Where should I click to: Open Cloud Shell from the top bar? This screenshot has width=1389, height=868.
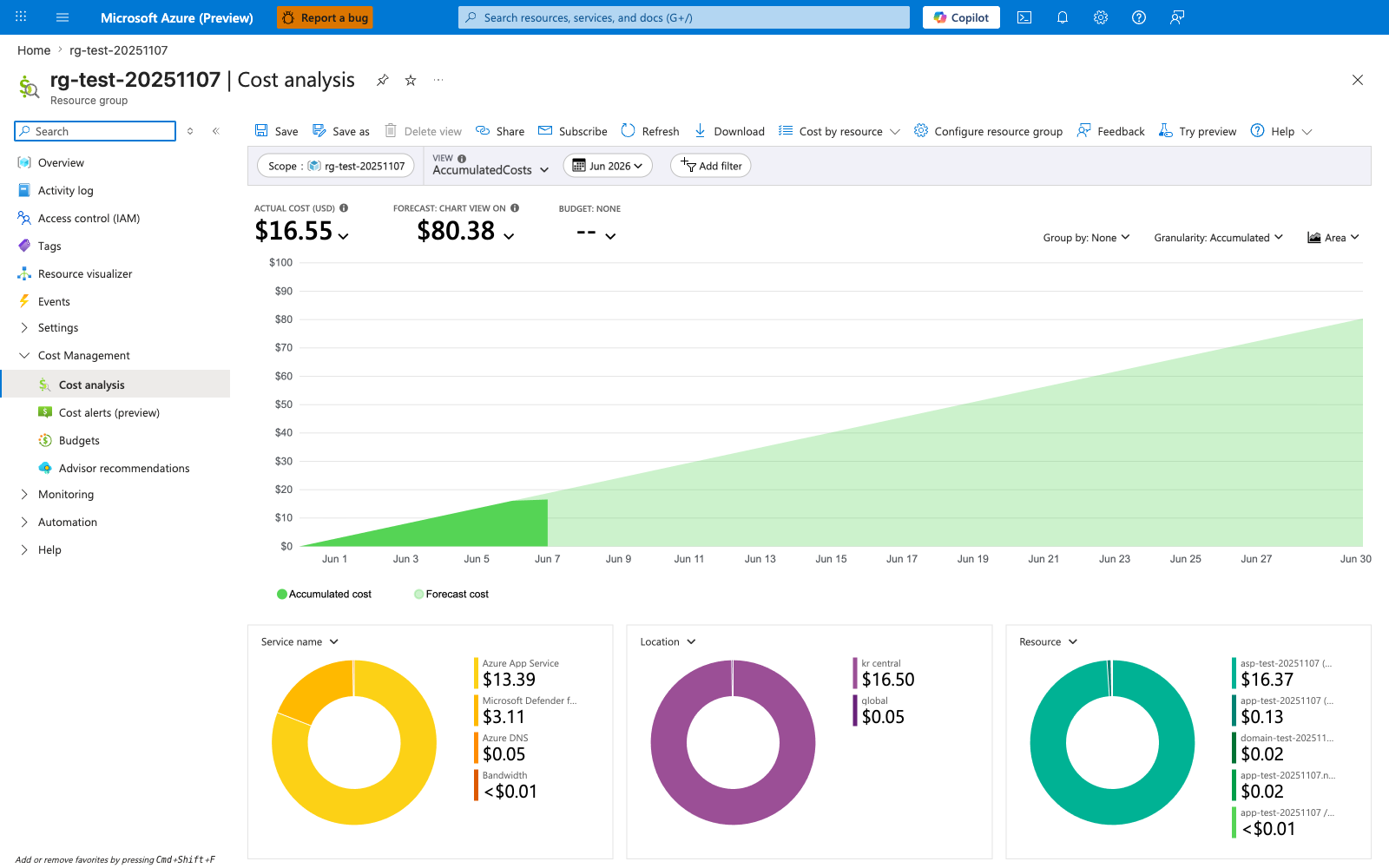1024,17
